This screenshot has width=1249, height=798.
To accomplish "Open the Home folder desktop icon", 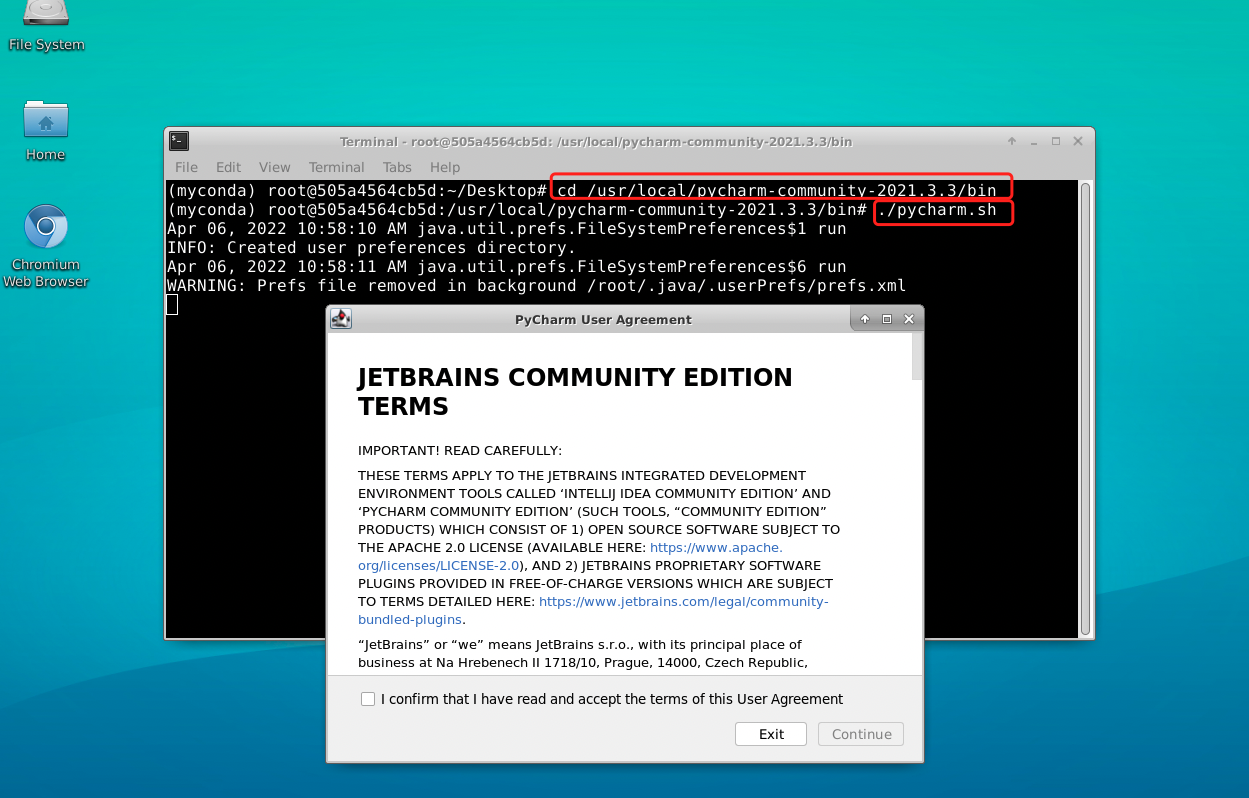I will click(x=46, y=131).
